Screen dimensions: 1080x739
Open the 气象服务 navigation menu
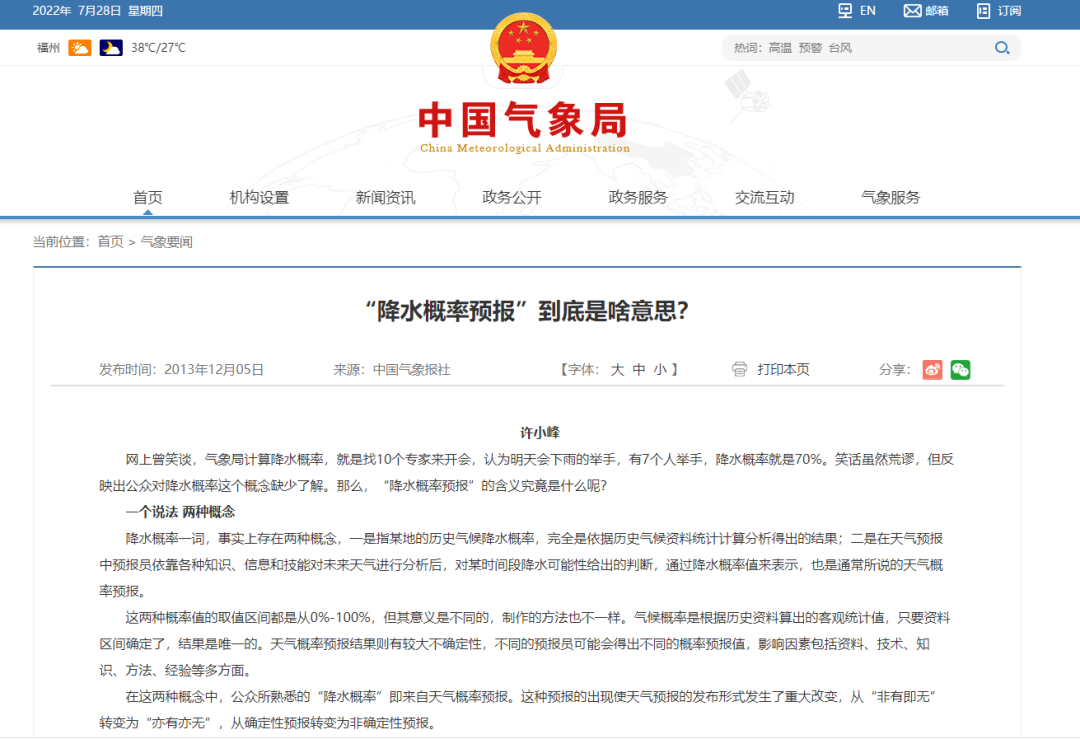click(x=891, y=197)
